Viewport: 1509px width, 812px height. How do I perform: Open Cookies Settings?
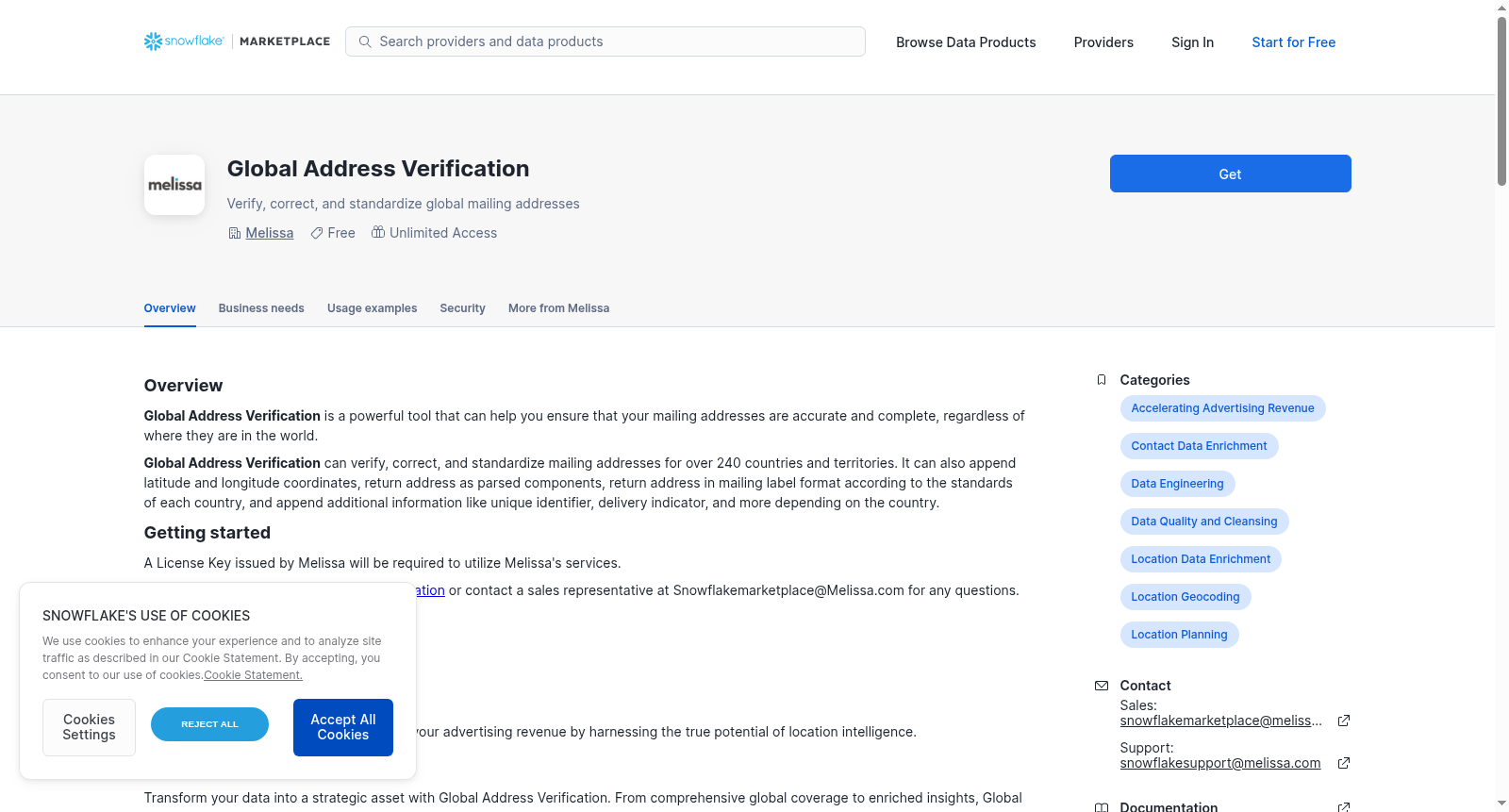(x=89, y=727)
